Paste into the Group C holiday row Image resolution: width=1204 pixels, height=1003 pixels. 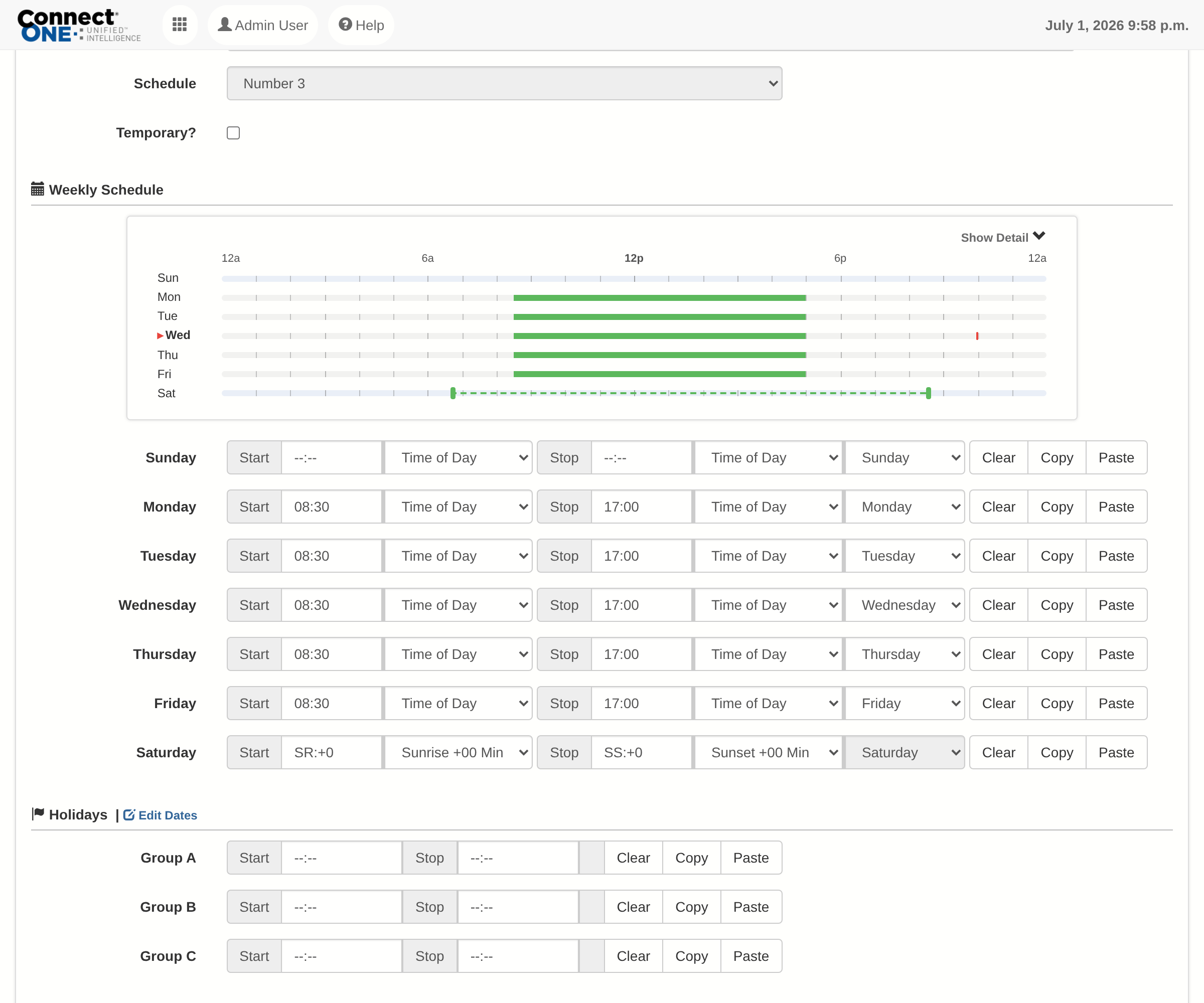(x=751, y=956)
